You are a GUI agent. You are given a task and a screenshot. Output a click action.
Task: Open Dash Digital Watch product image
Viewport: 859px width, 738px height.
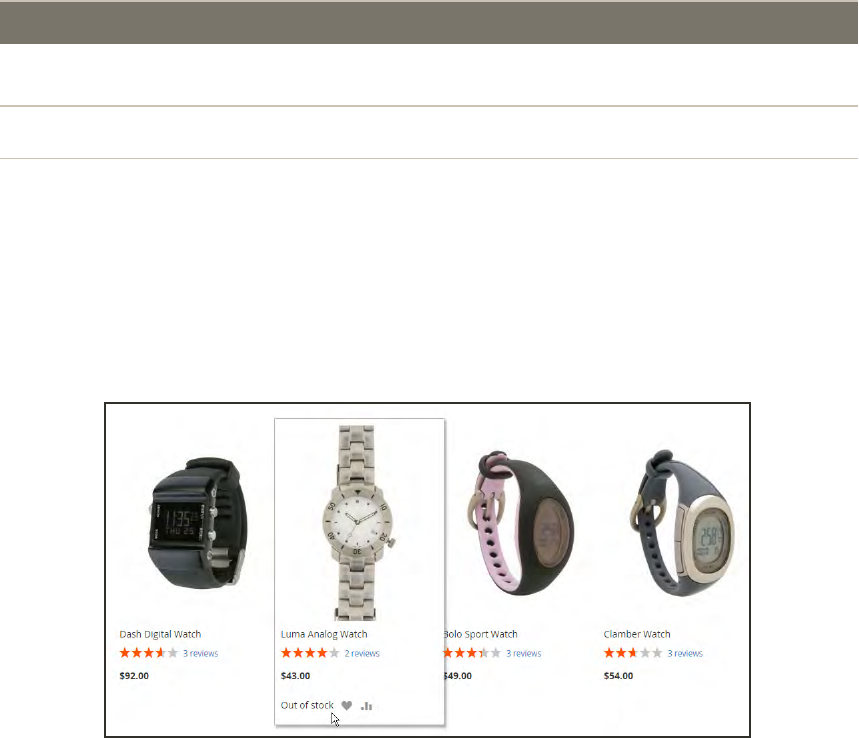[198, 523]
